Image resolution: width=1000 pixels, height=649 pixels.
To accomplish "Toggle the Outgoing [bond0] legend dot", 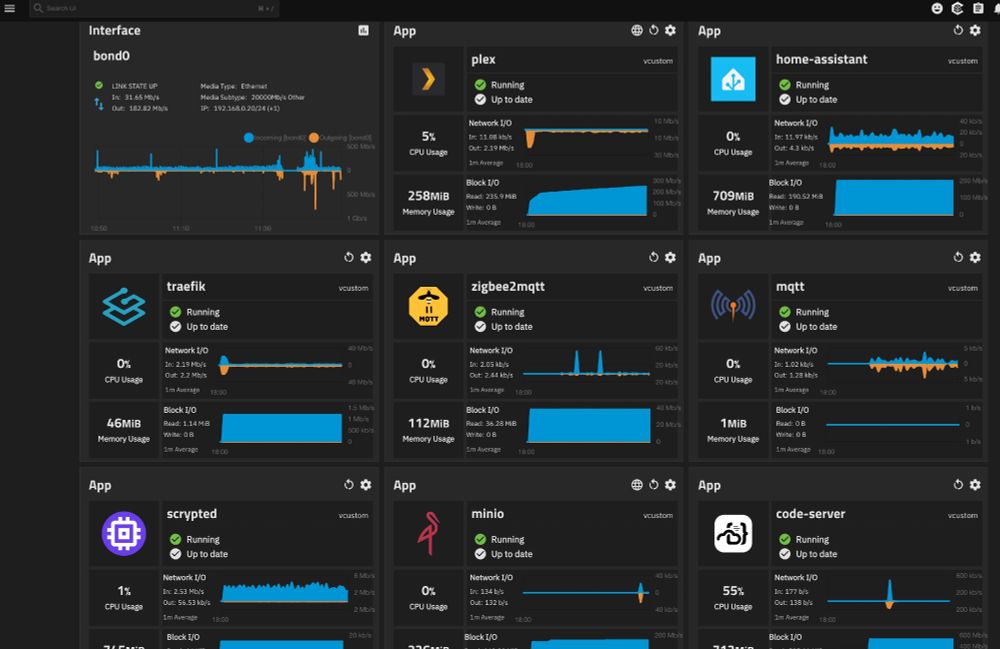I will point(314,138).
